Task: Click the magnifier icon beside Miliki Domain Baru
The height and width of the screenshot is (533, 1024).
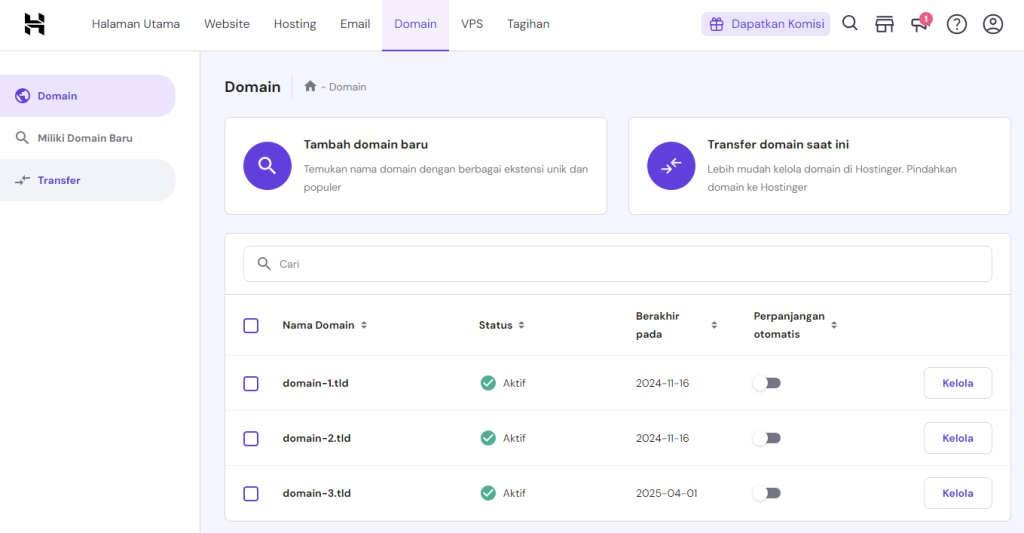Action: (x=22, y=138)
